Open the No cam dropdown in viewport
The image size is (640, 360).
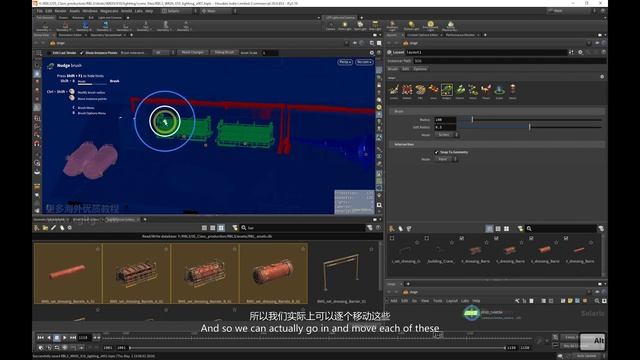tap(364, 62)
